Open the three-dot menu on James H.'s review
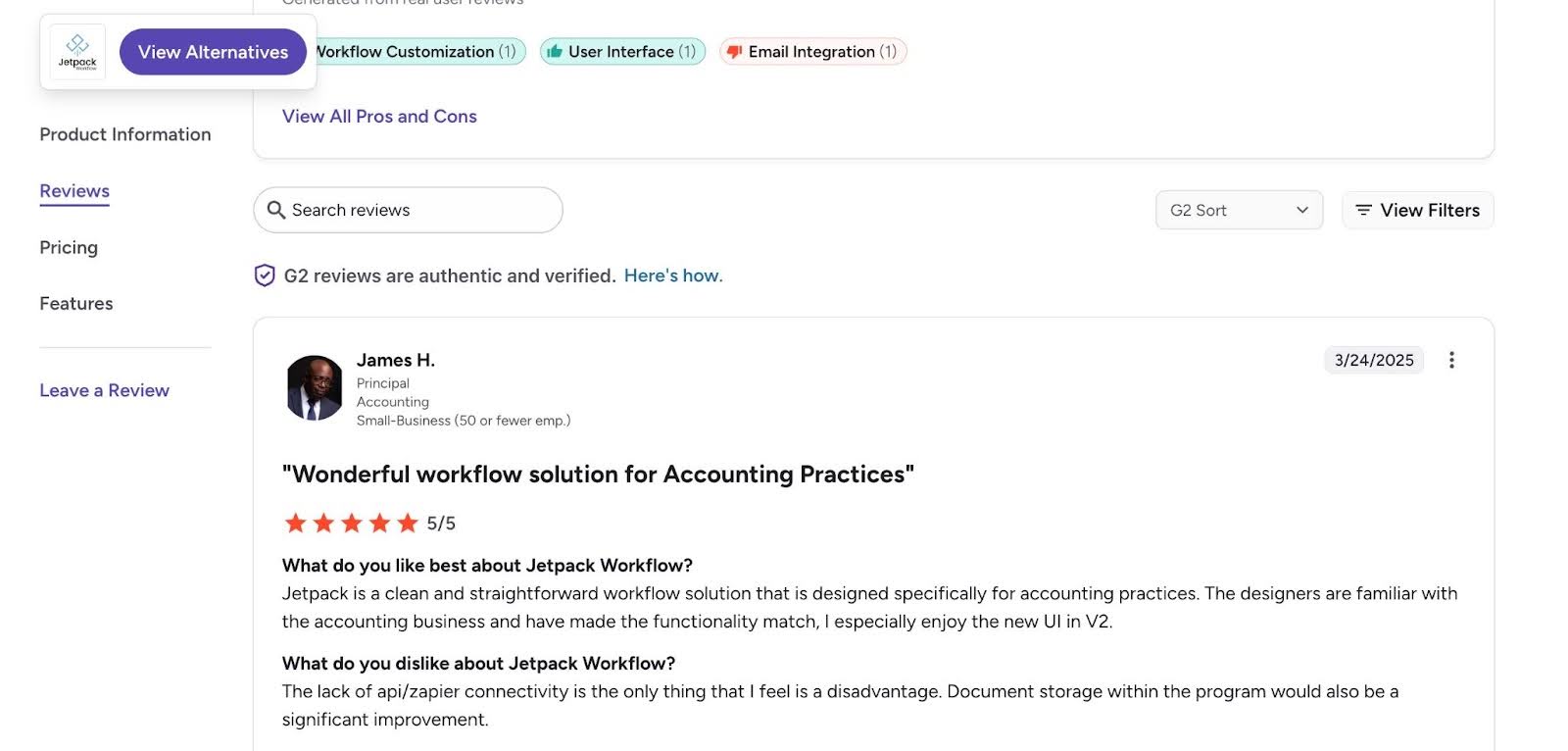Image resolution: width=1568 pixels, height=751 pixels. click(x=1451, y=360)
